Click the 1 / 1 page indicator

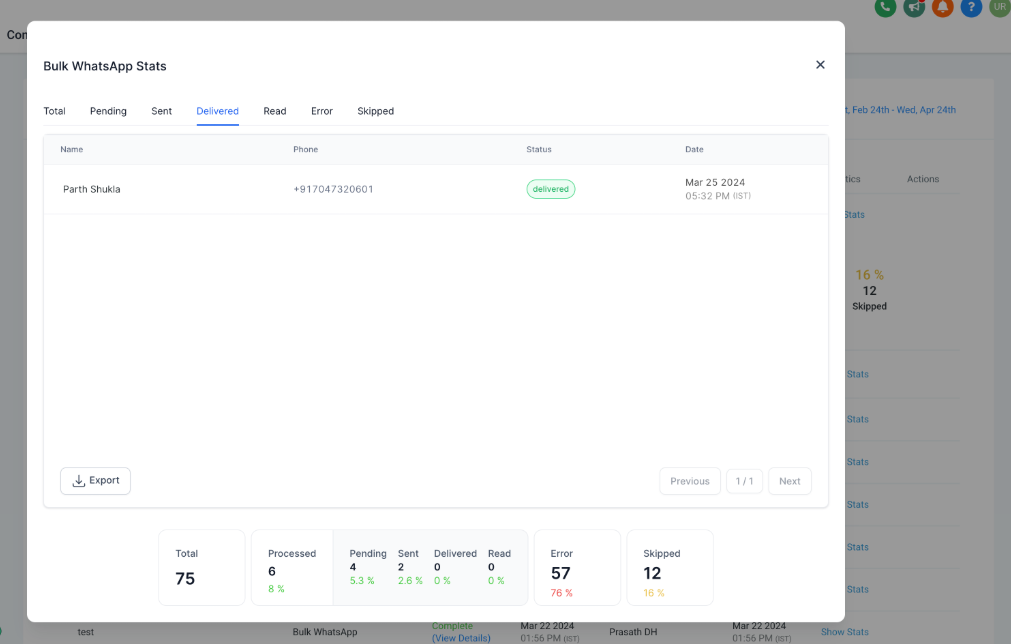744,481
